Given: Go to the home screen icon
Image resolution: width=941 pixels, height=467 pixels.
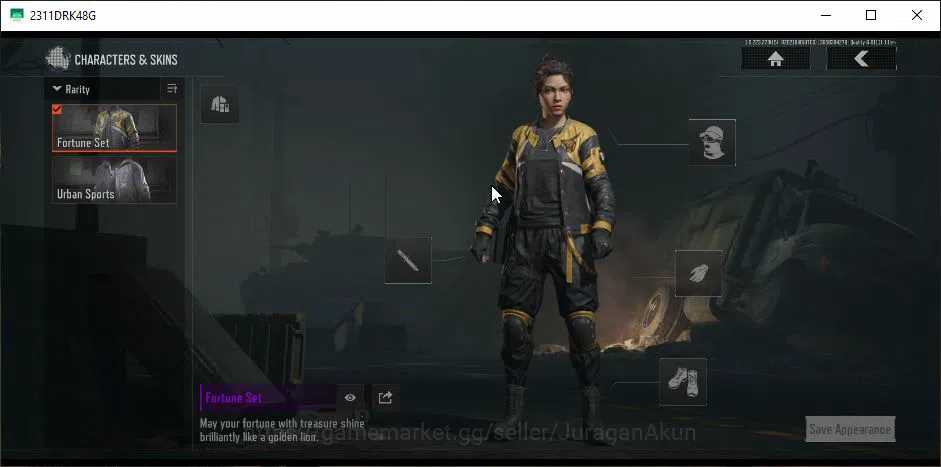Looking at the screenshot, I should click(x=775, y=59).
